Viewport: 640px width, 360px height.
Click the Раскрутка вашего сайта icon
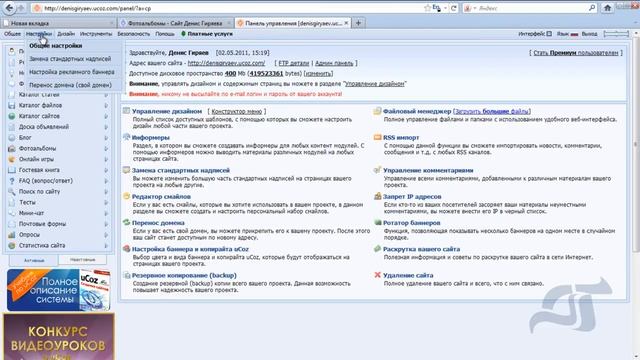click(x=378, y=249)
